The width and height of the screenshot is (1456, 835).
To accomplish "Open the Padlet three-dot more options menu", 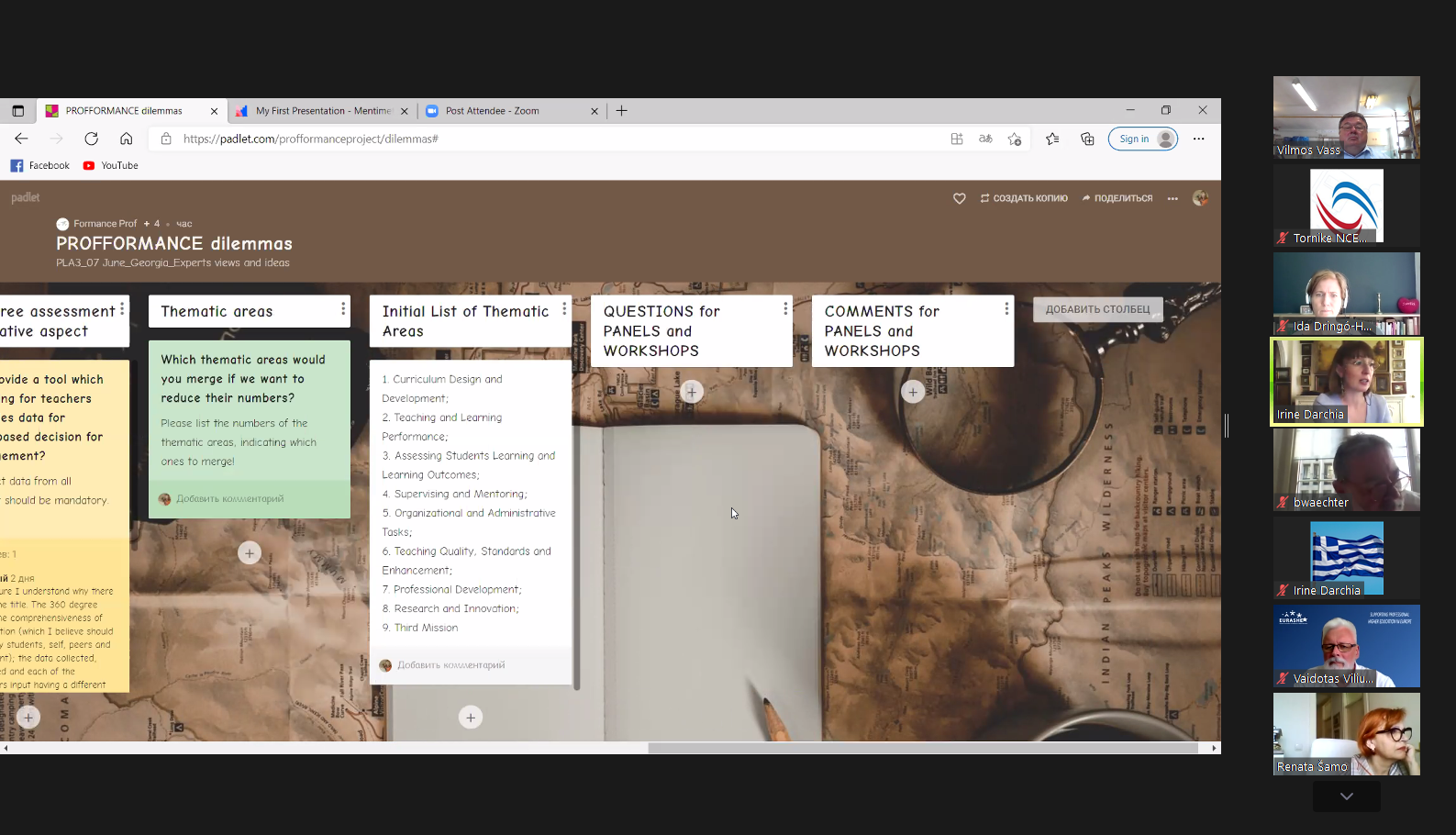I will [x=1173, y=198].
